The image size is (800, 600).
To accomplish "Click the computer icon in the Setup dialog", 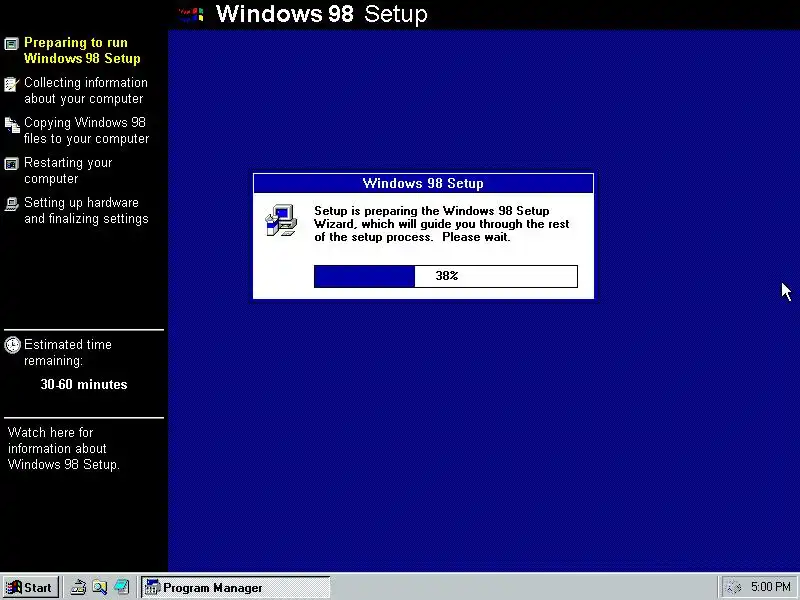I will tap(281, 220).
